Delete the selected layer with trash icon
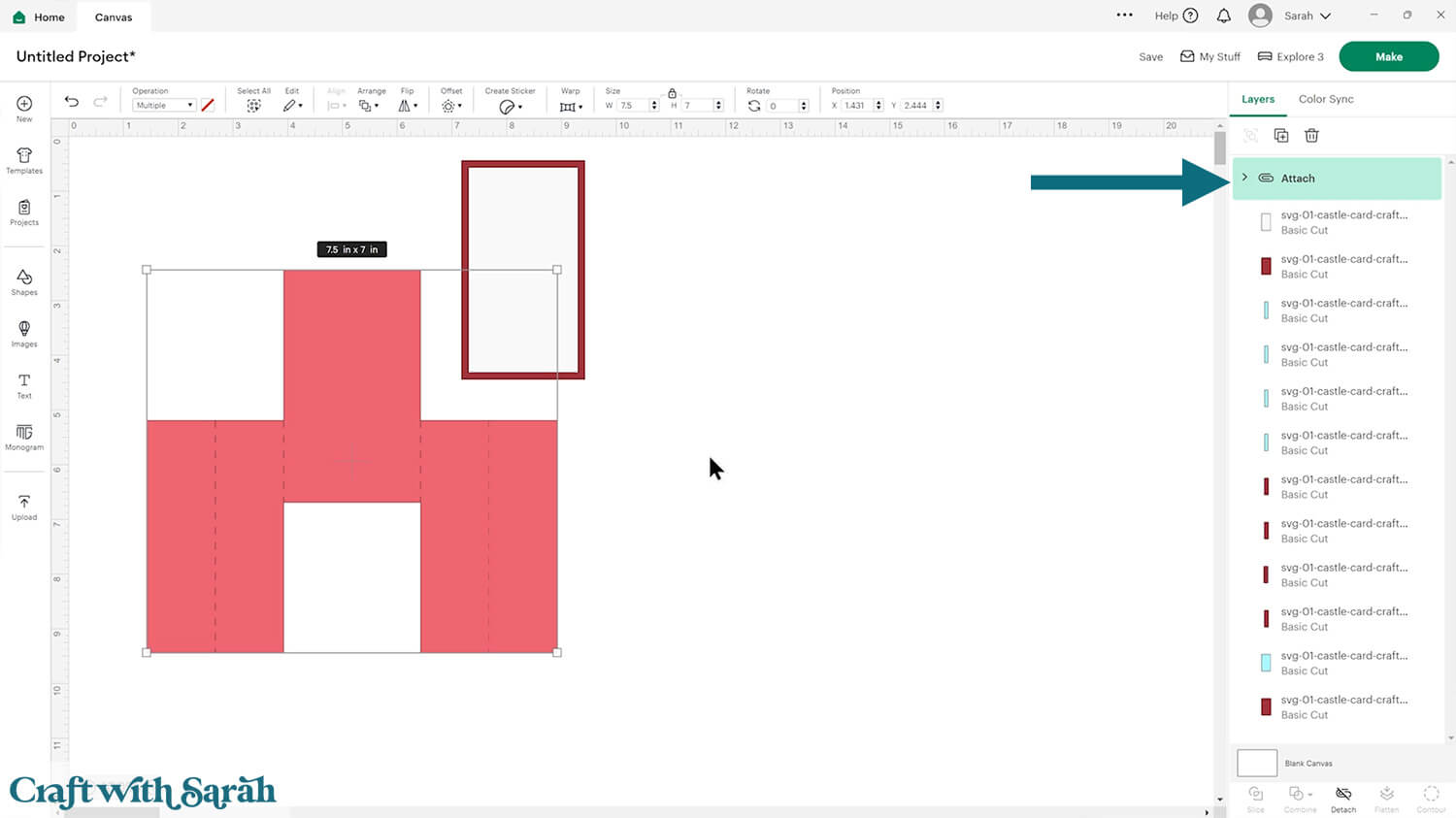This screenshot has width=1456, height=818. click(1311, 136)
